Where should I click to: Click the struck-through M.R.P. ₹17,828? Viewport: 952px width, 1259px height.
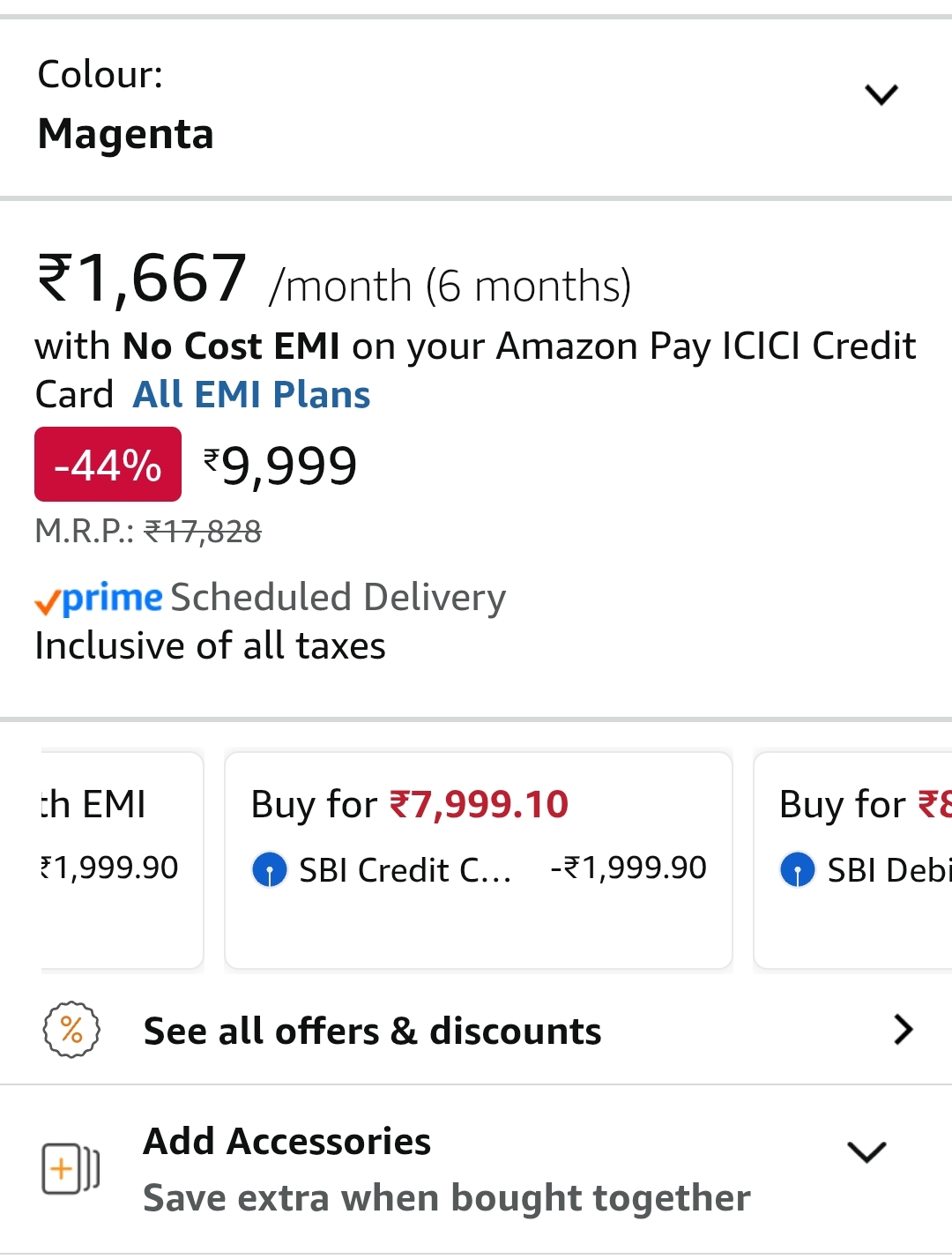(x=203, y=532)
